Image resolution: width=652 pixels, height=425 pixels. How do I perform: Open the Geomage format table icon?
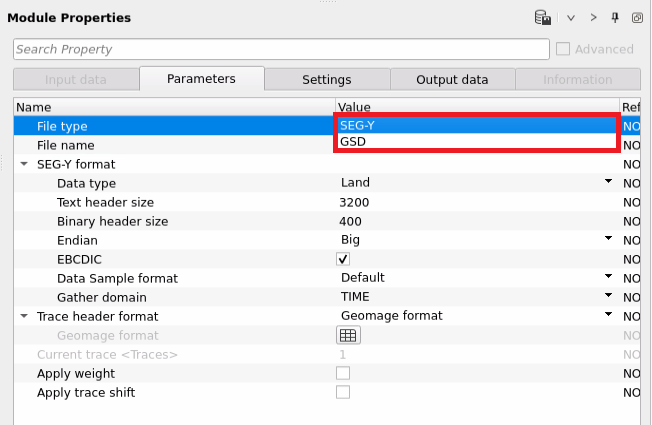(348, 335)
